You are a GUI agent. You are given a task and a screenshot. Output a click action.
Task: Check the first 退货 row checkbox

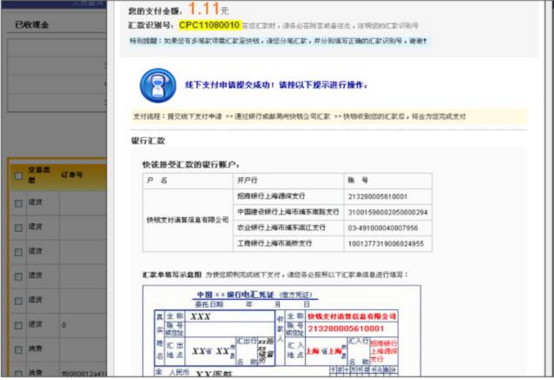tap(18, 203)
